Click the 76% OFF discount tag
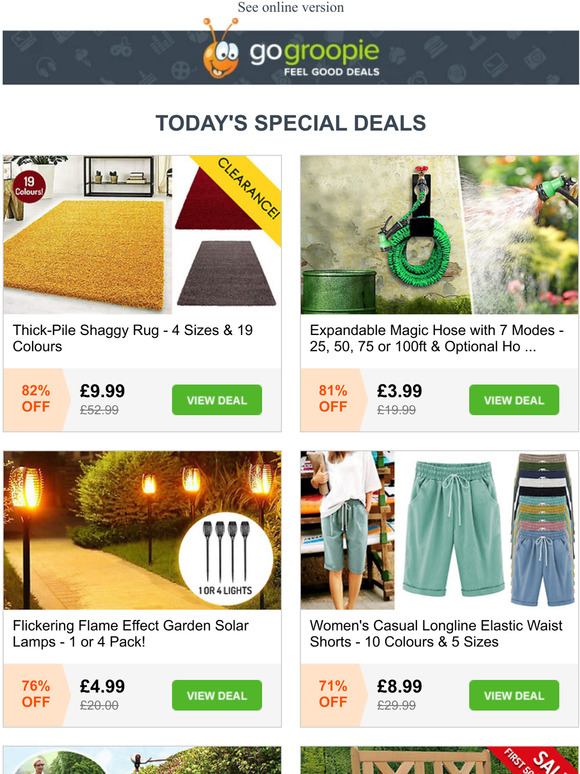Image resolution: width=580 pixels, height=774 pixels. point(36,694)
